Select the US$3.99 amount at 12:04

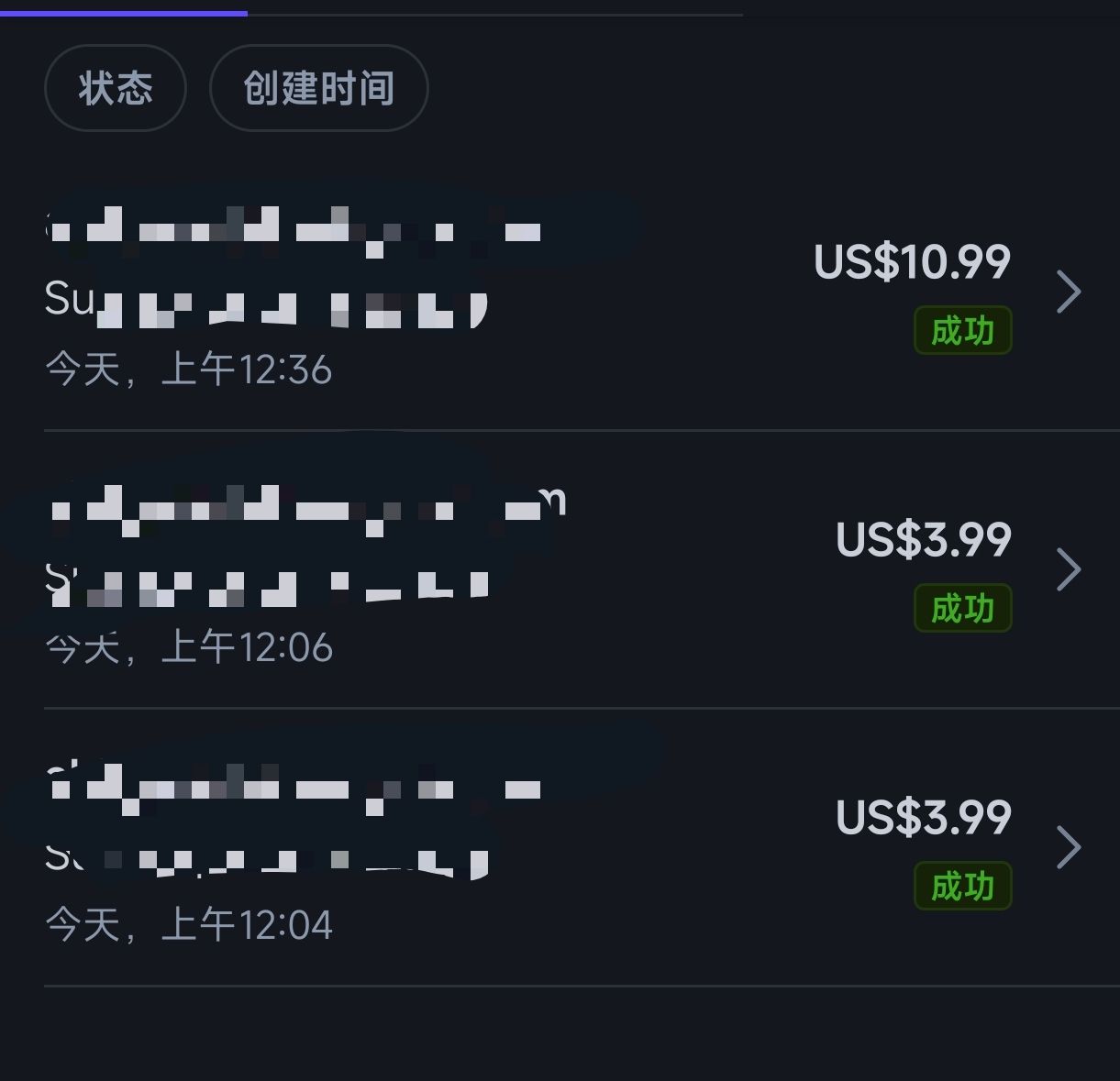(x=923, y=818)
